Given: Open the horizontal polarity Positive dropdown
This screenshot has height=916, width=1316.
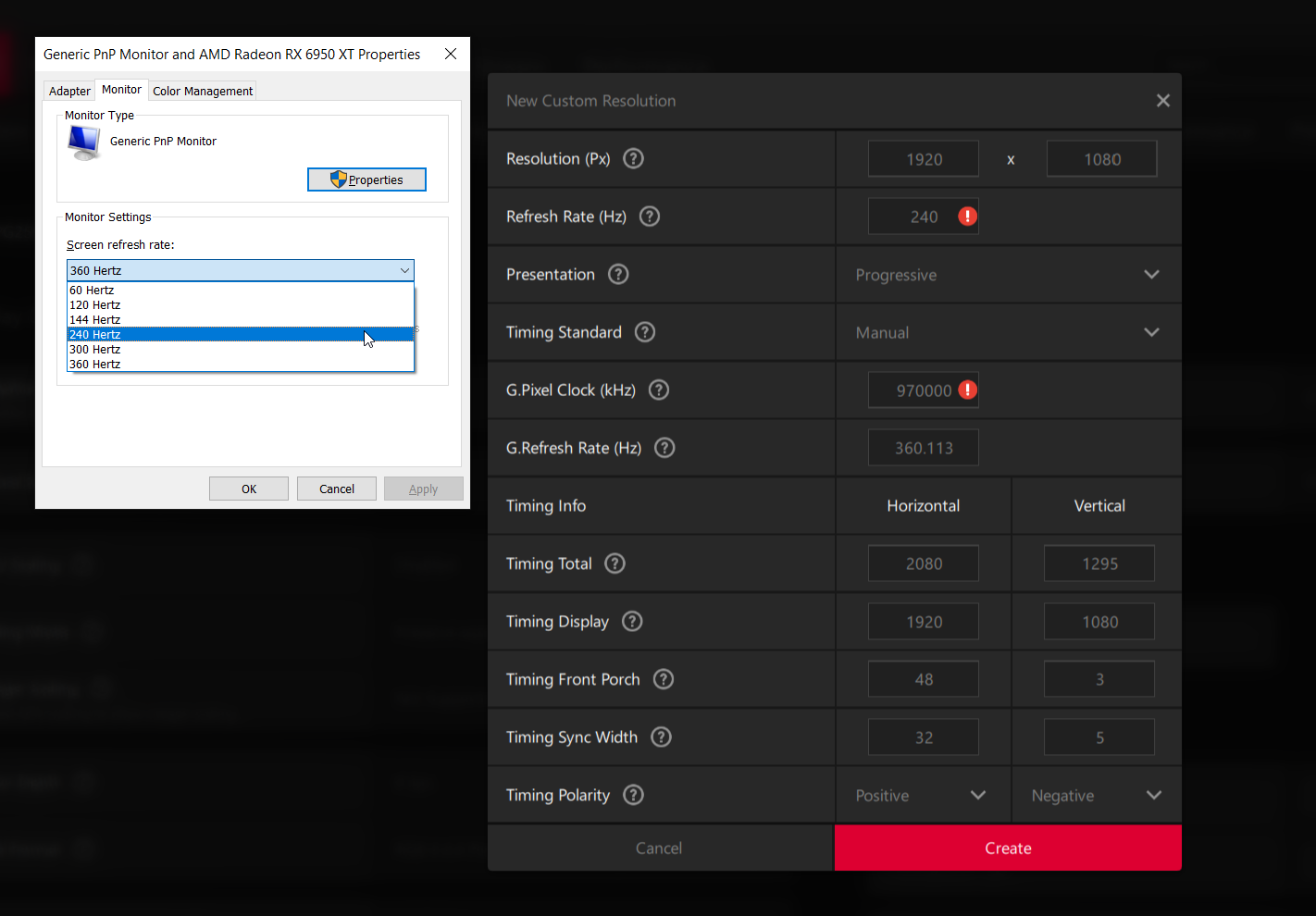Looking at the screenshot, I should [x=922, y=796].
